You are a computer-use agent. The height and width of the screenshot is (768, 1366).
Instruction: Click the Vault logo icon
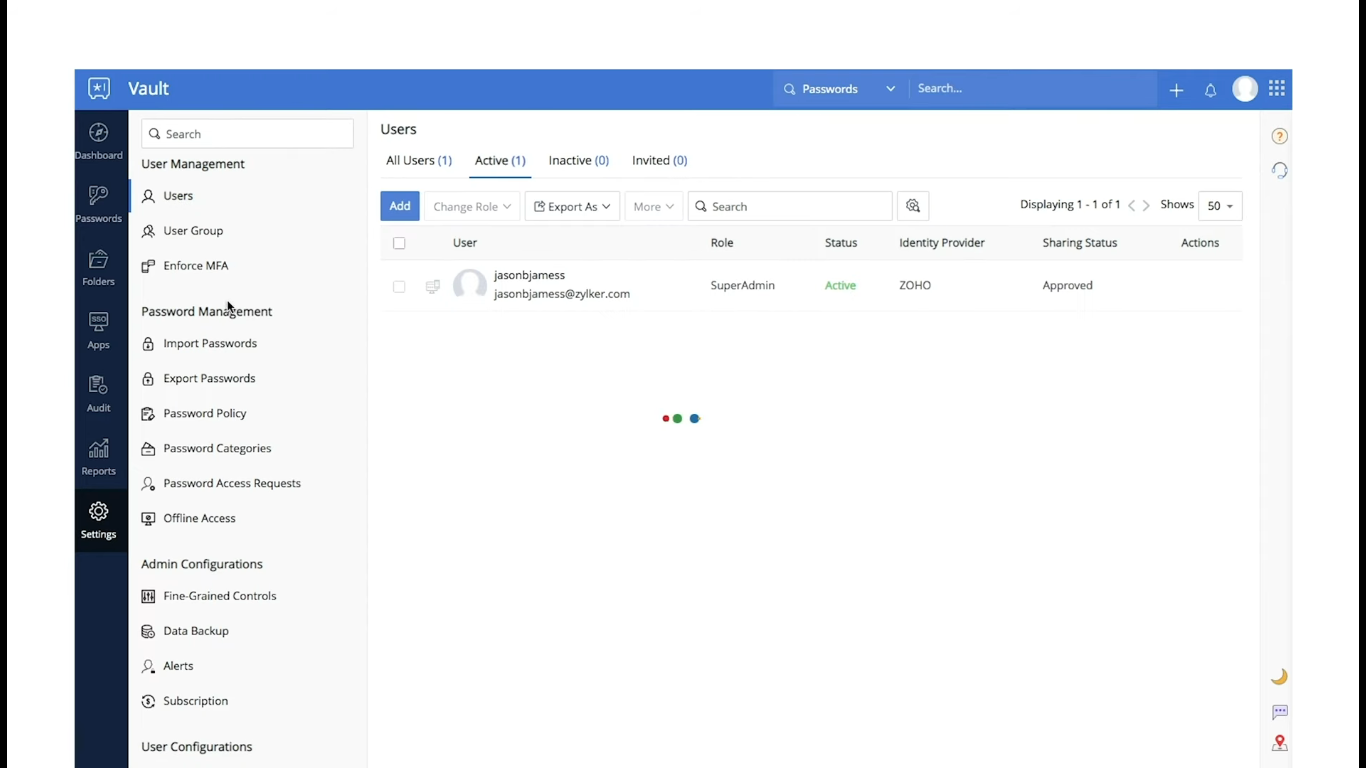pyautogui.click(x=99, y=89)
